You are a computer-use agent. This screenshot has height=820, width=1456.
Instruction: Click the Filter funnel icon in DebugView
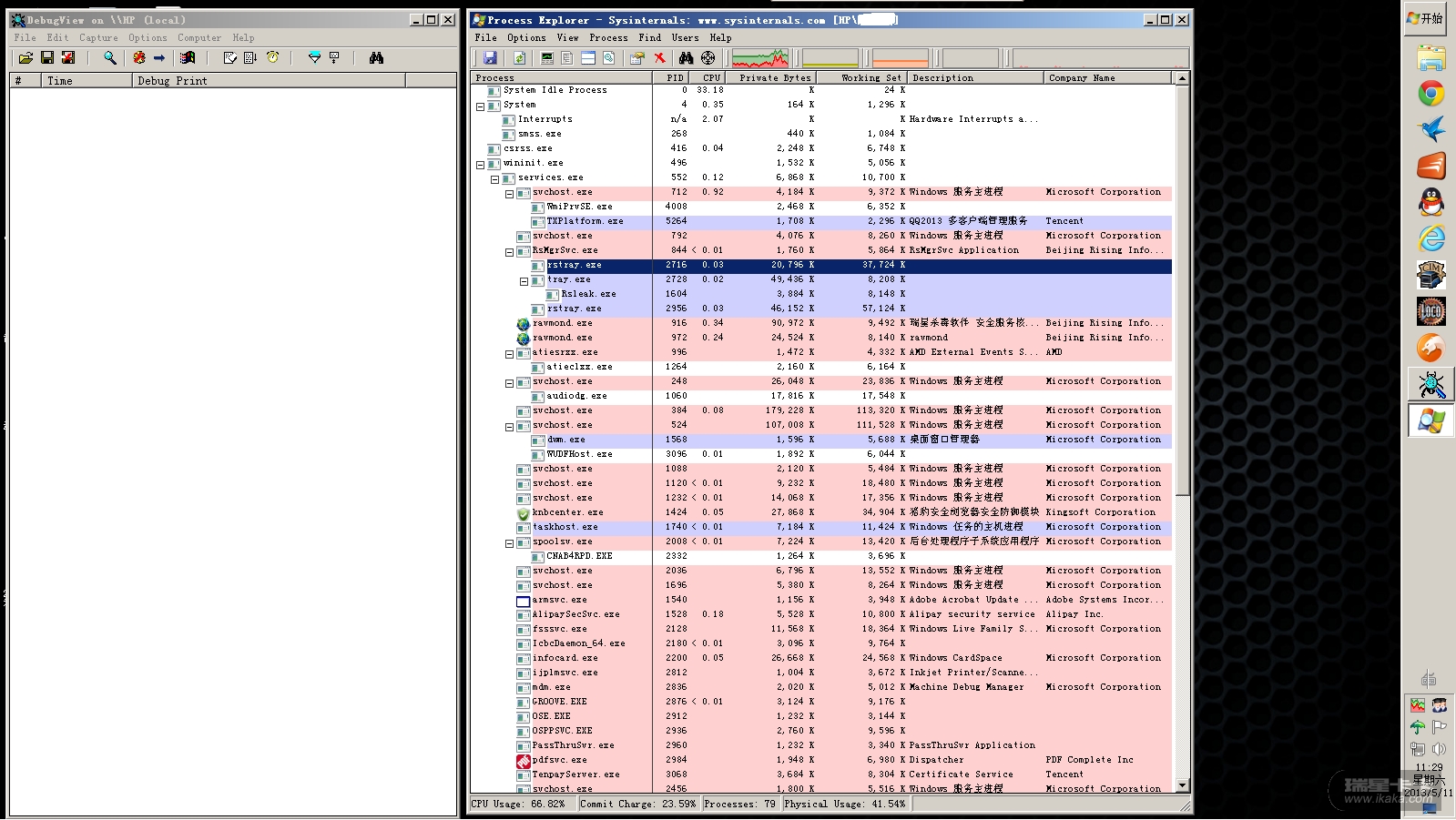click(x=314, y=57)
